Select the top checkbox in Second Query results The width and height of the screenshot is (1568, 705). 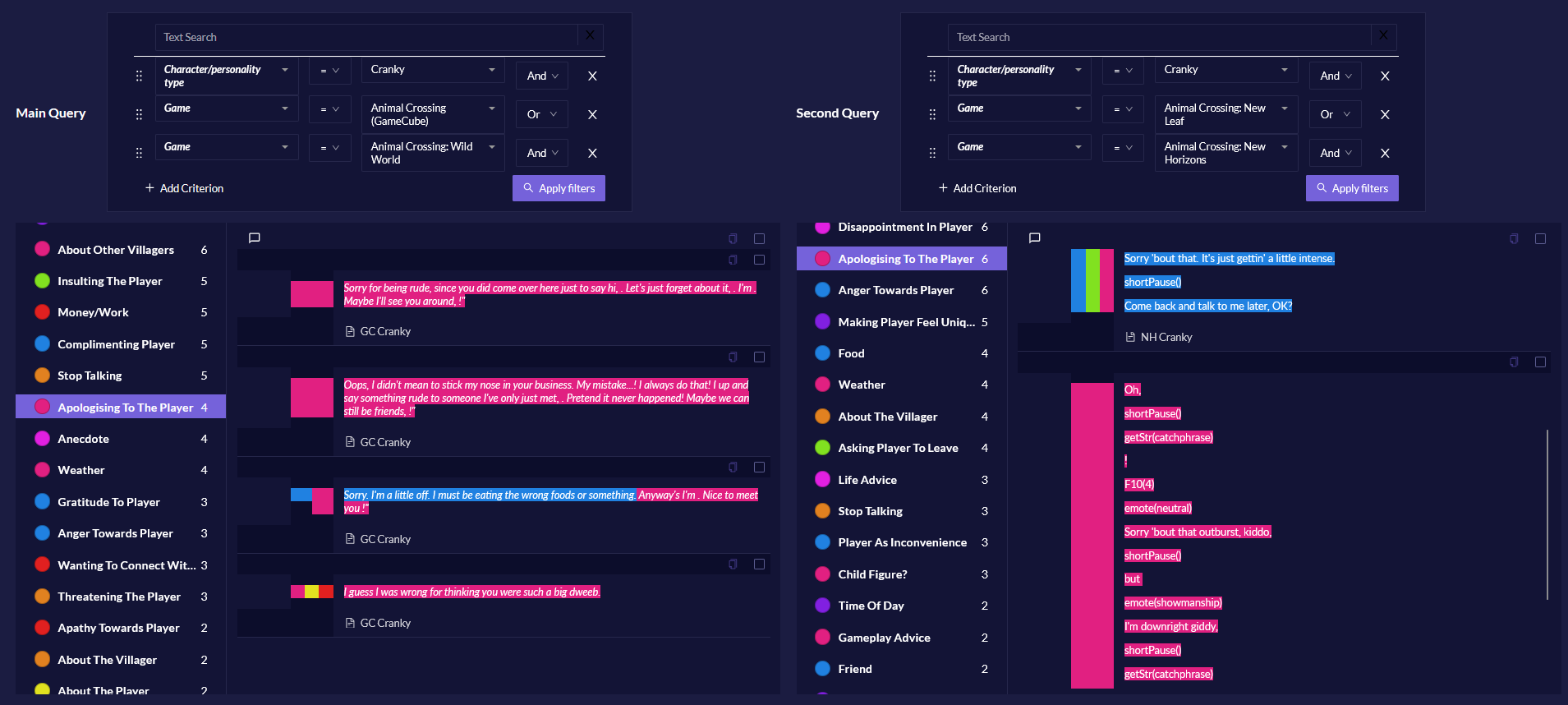(x=1540, y=238)
